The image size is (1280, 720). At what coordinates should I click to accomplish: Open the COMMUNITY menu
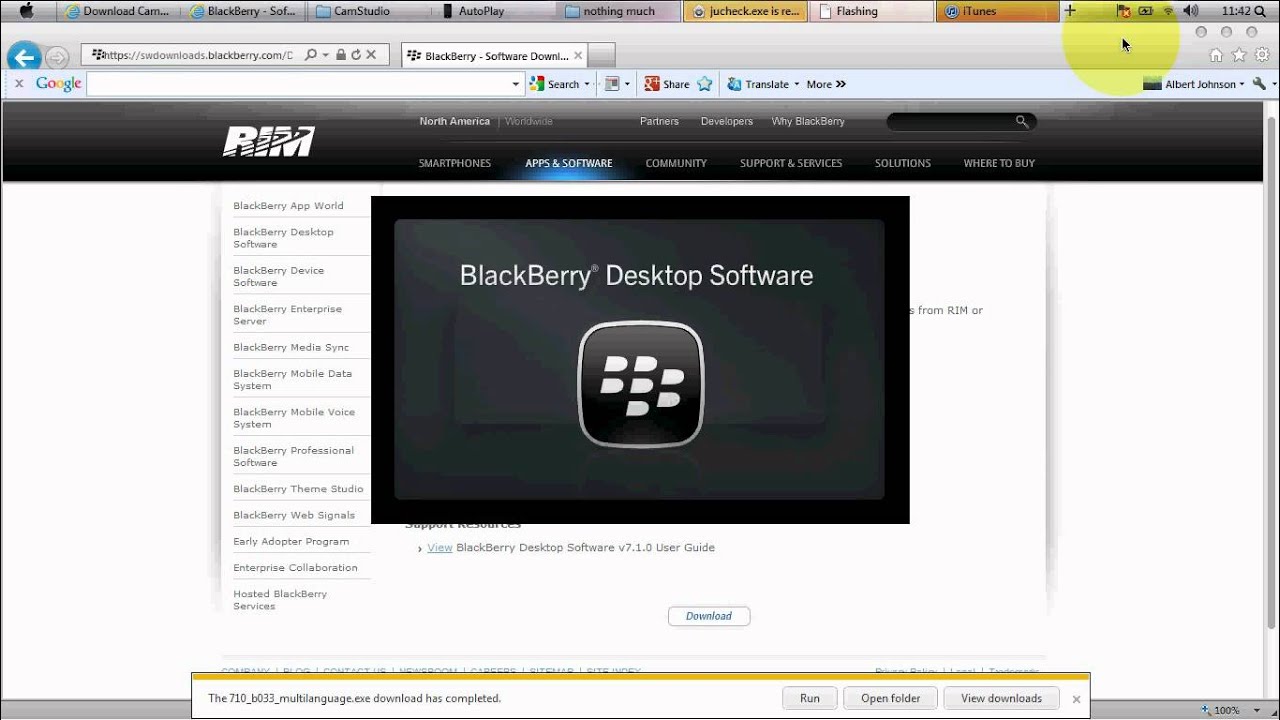point(676,163)
